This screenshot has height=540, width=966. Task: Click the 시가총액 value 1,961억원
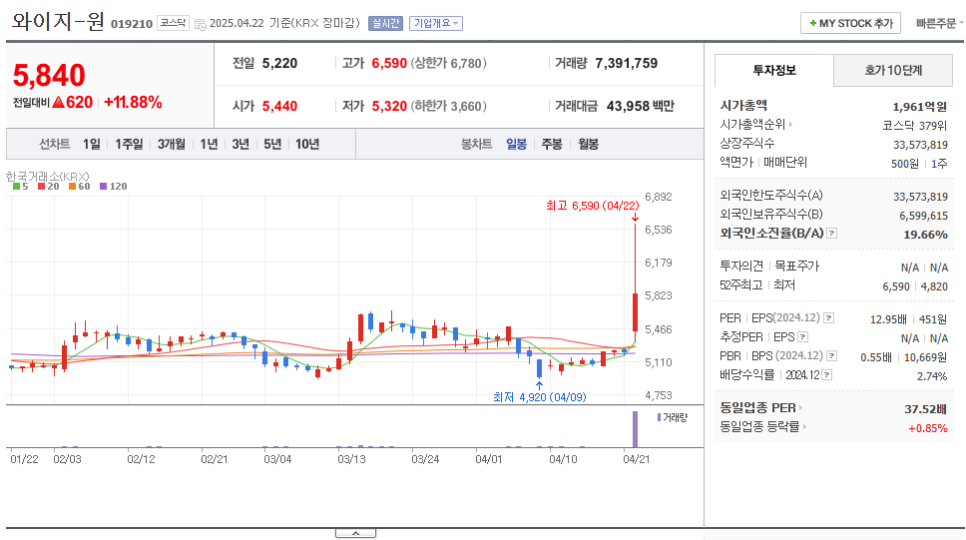(919, 107)
